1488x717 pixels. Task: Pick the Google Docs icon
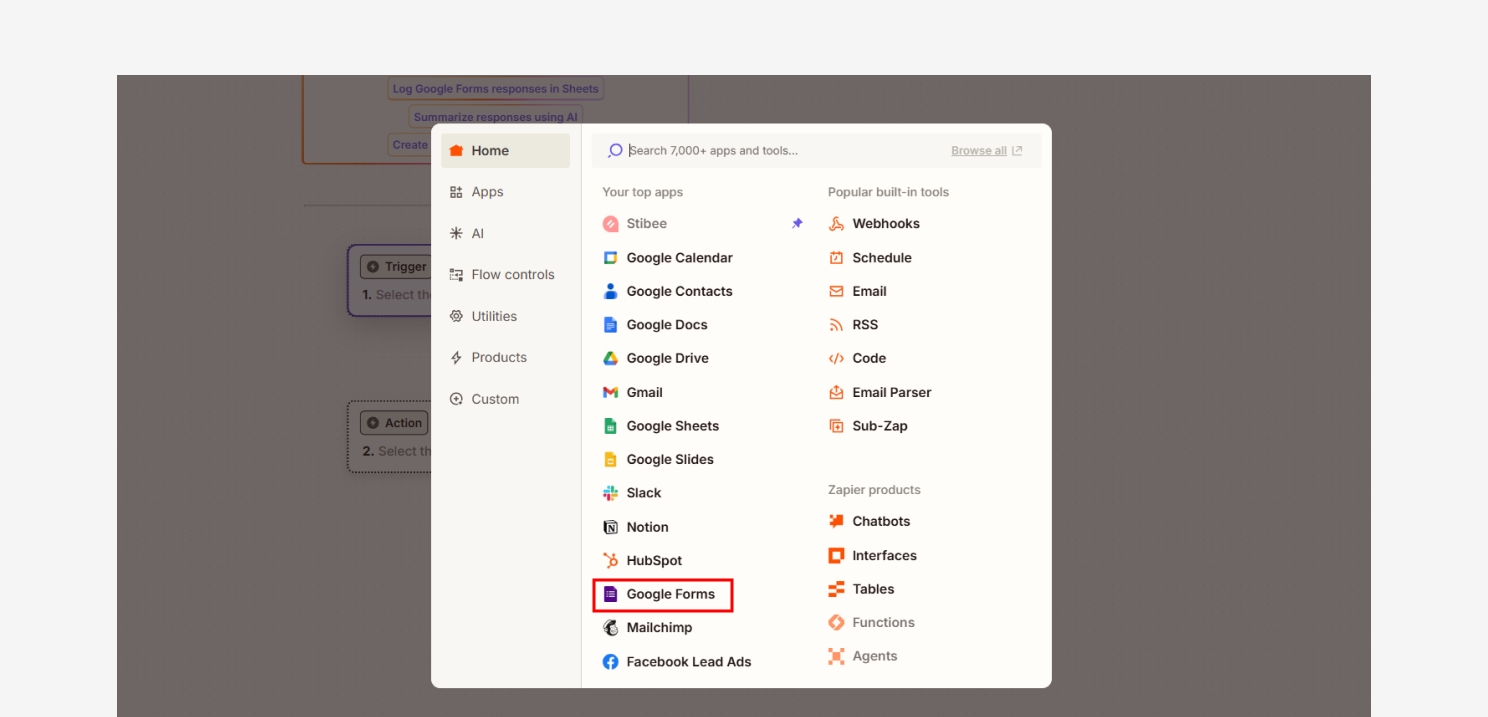pos(611,325)
